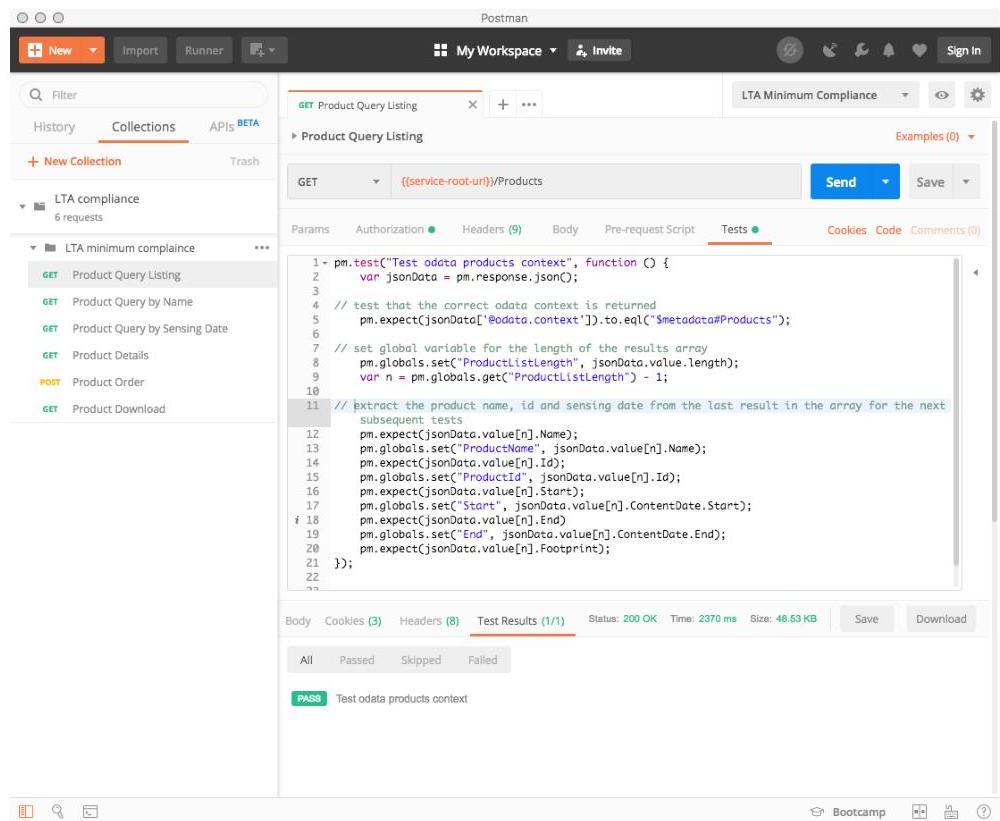Switch to the History tab

[x=54, y=127]
